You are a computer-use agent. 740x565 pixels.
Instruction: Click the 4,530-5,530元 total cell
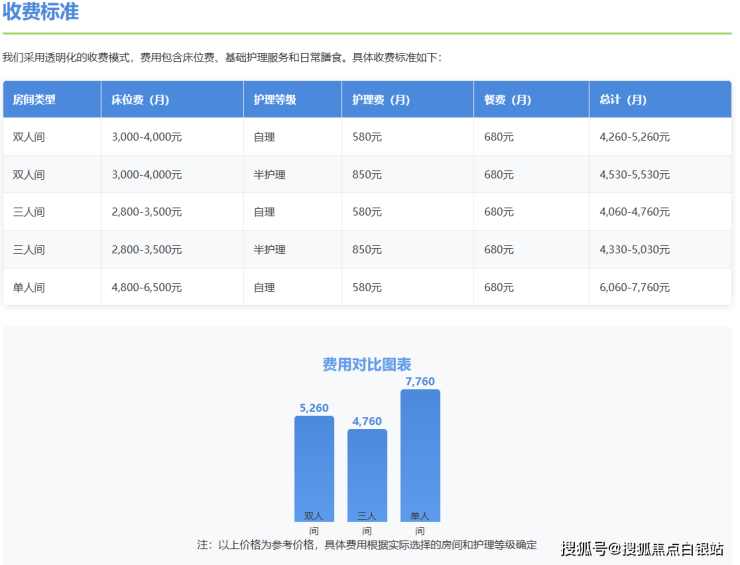[x=634, y=175]
